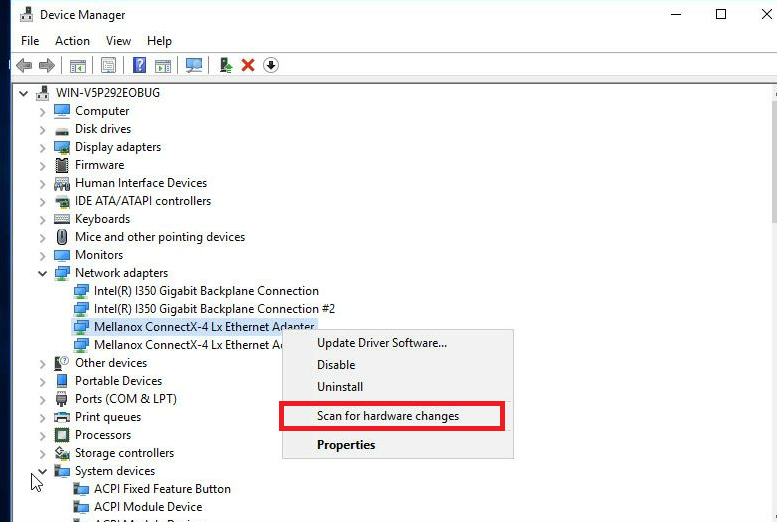Expand the Processors chevron
The height and width of the screenshot is (522, 777).
(43, 436)
